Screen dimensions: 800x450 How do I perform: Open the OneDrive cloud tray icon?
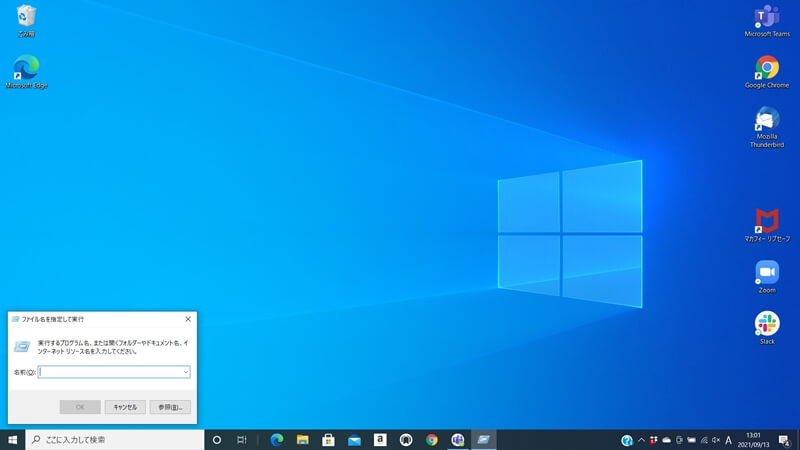[666, 440]
